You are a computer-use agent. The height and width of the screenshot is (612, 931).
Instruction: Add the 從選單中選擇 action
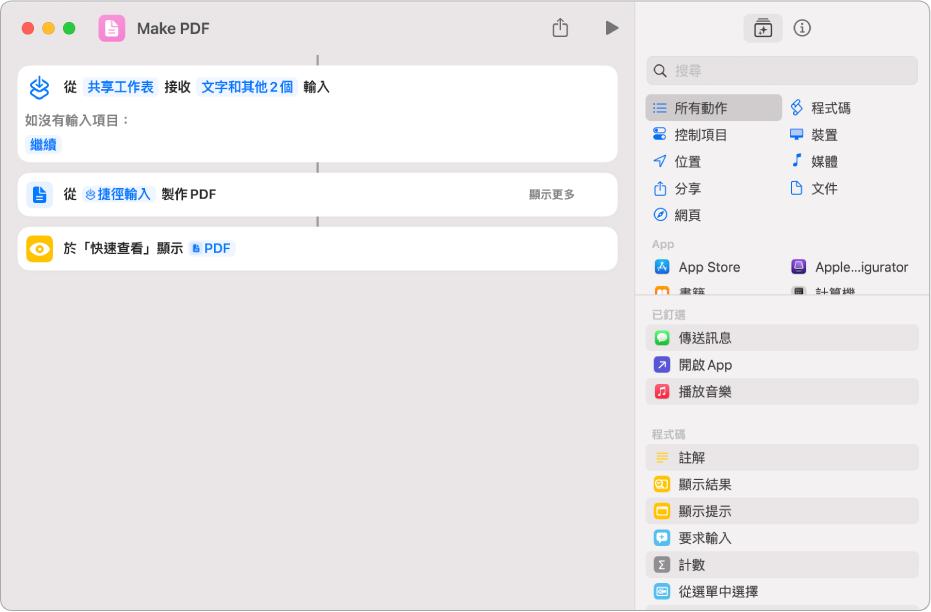pos(782,591)
